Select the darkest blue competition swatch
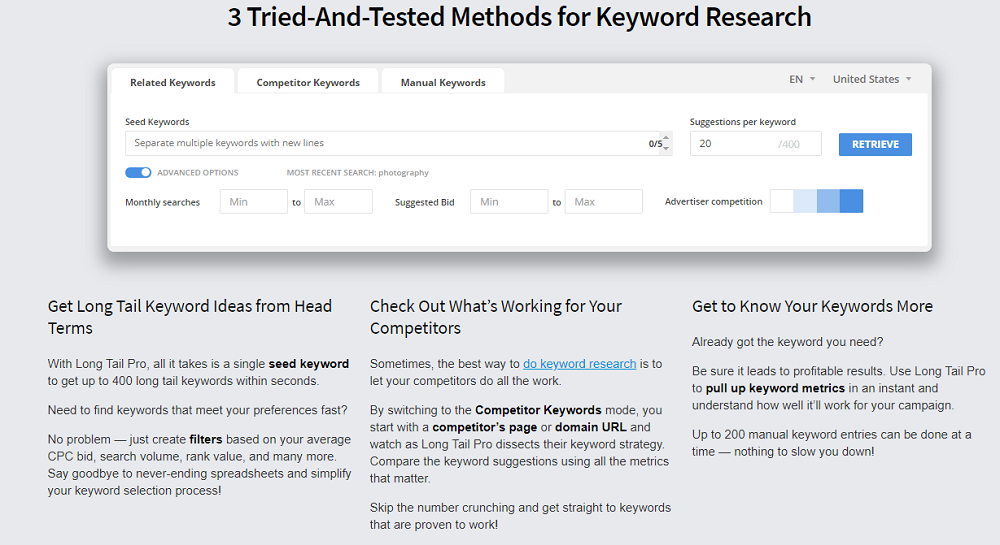Screen dimensions: 1000x545 click(x=851, y=201)
